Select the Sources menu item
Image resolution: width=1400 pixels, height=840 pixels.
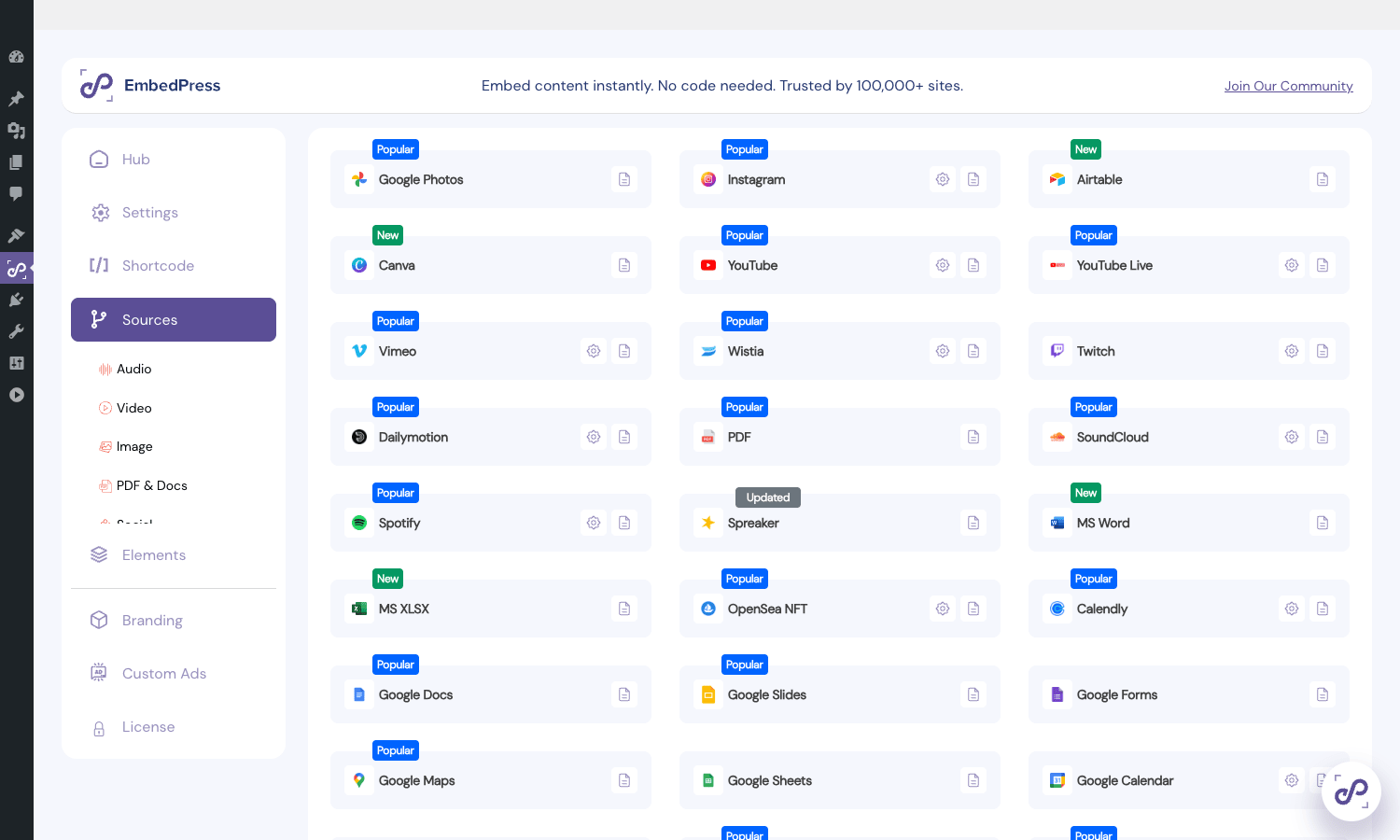click(x=174, y=319)
